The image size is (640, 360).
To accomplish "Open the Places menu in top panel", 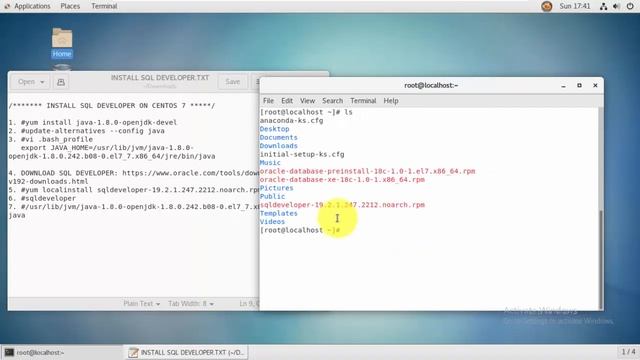I will tap(70, 6).
